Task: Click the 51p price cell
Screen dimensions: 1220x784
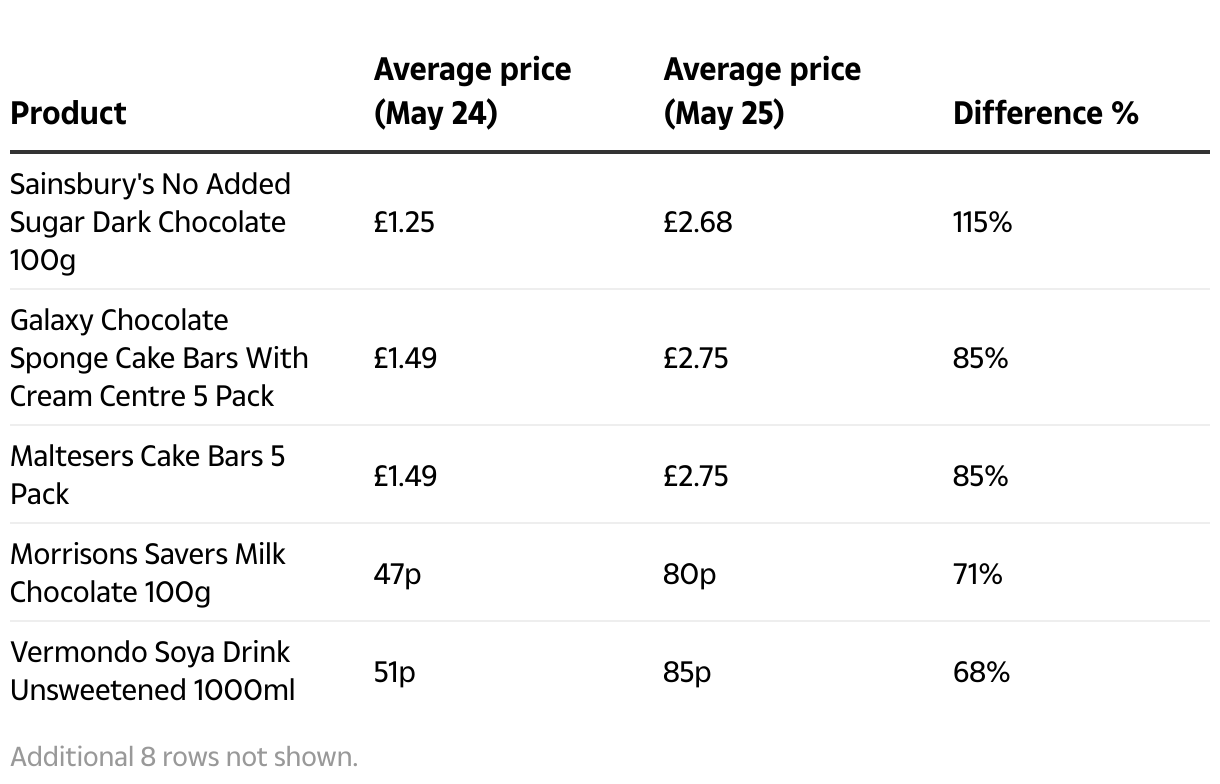Action: (x=394, y=672)
